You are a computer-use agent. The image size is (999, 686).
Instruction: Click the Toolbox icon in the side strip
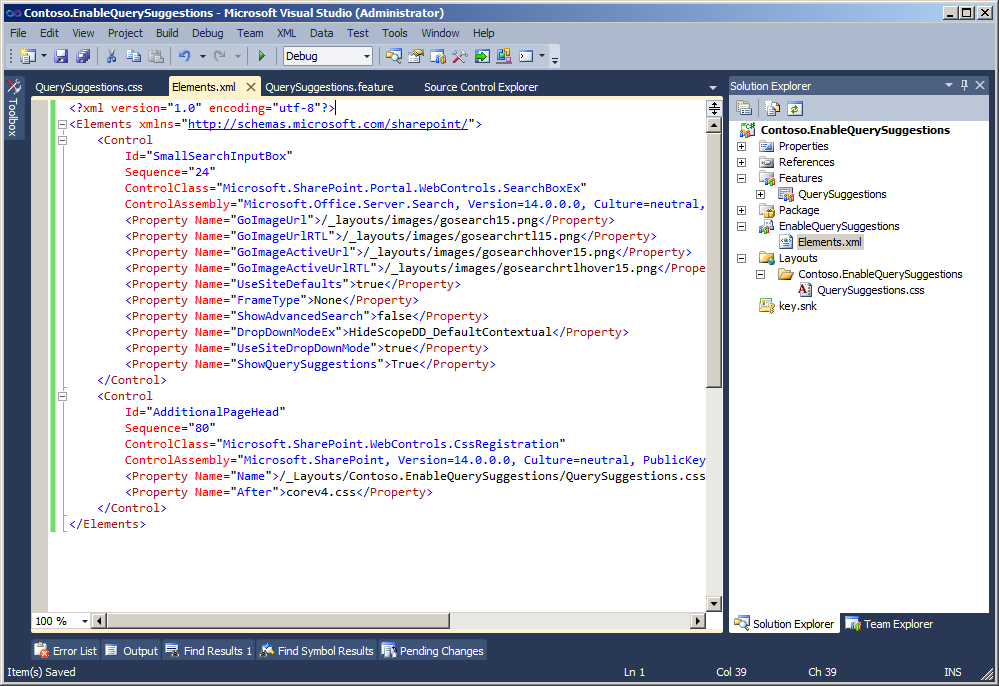[13, 86]
